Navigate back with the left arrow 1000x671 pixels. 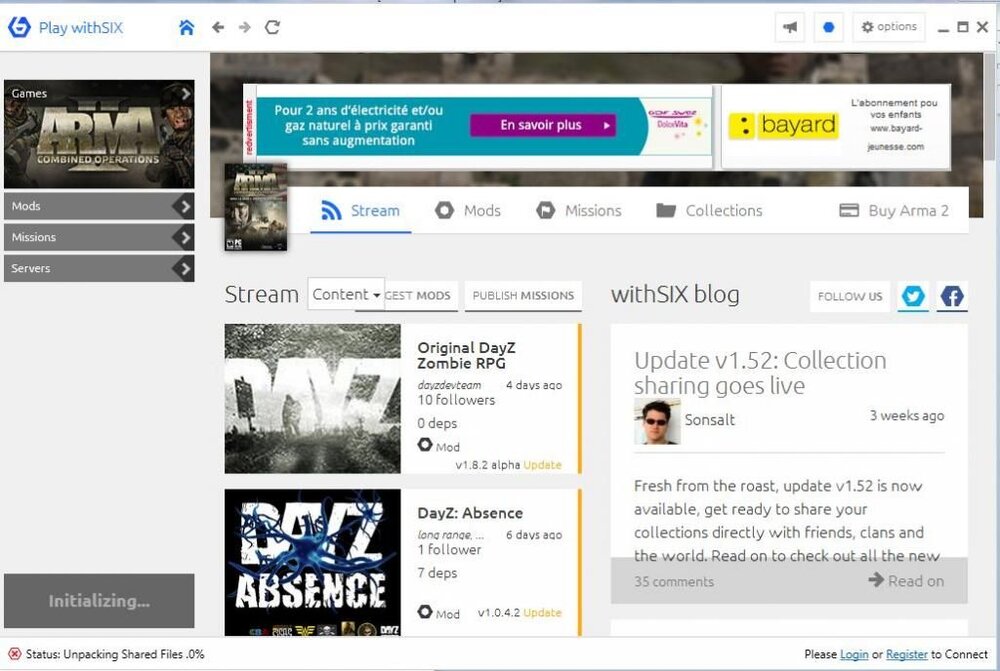[x=218, y=27]
